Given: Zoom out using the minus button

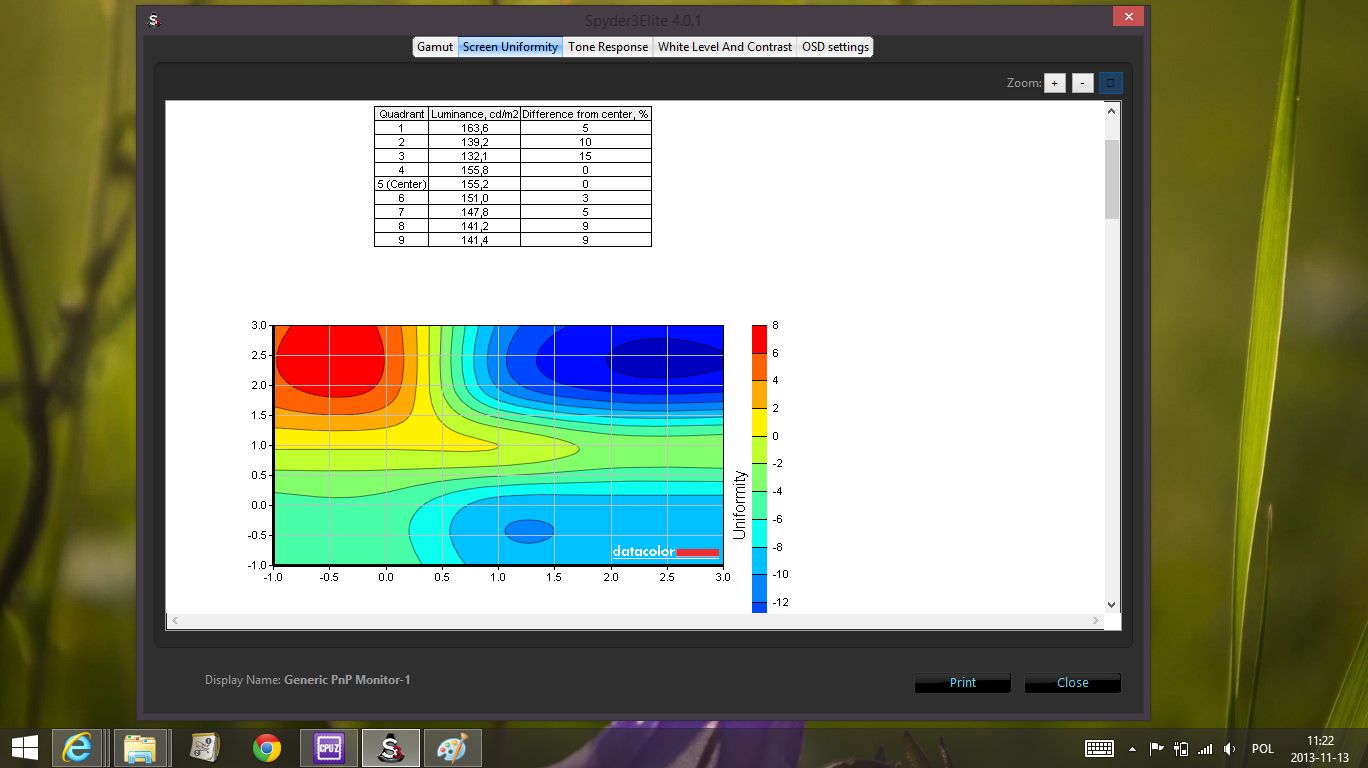Looking at the screenshot, I should [1083, 83].
